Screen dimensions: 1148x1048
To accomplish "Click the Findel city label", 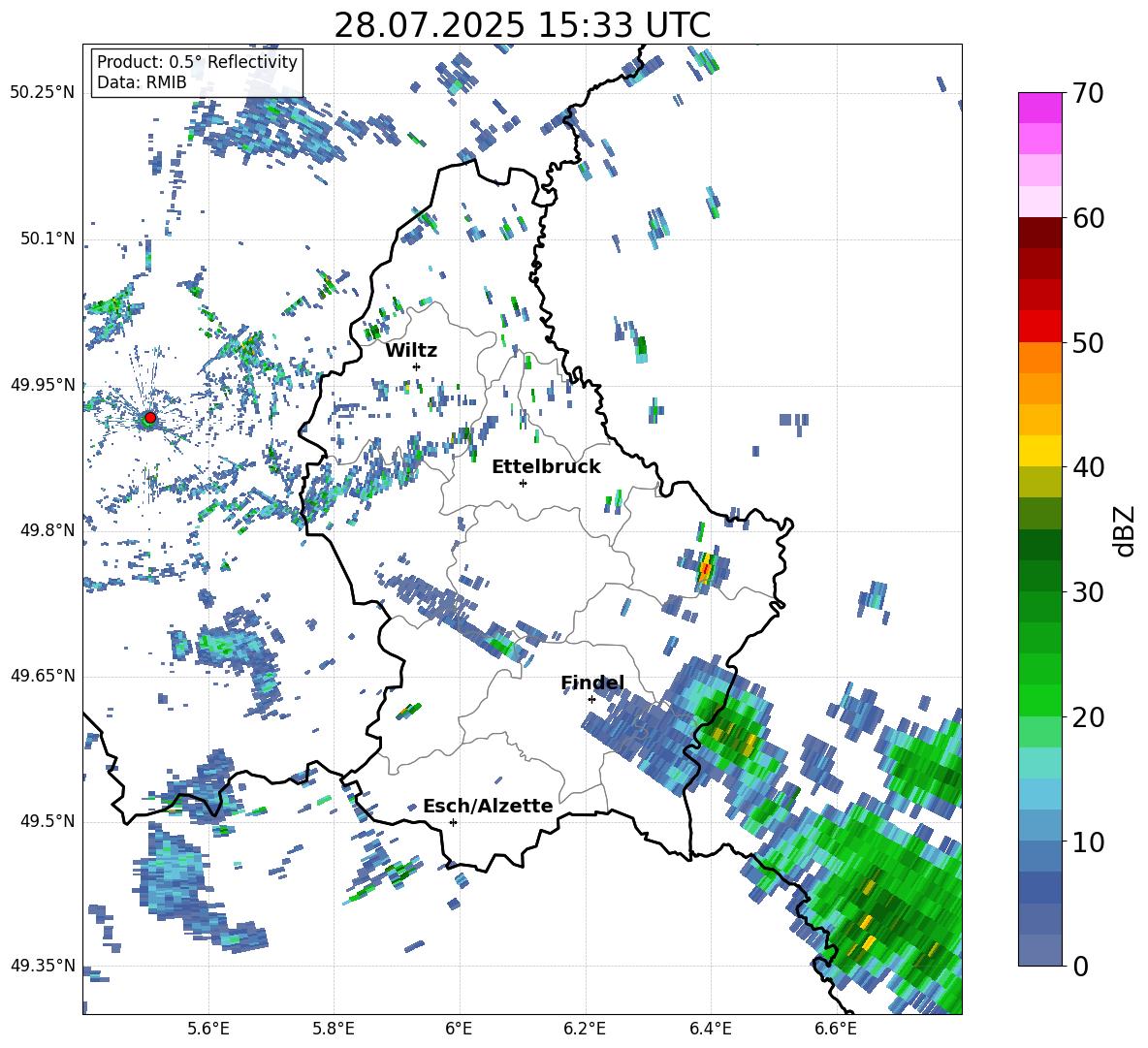I will pyautogui.click(x=592, y=683).
